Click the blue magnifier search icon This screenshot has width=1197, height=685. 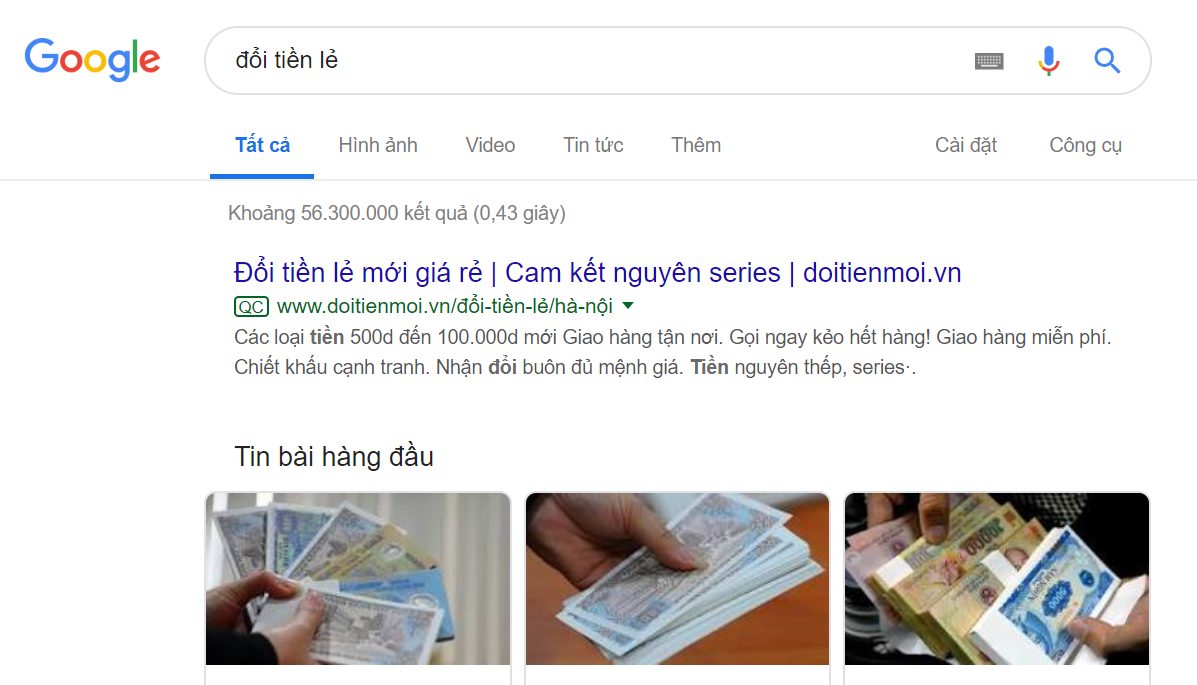pos(1107,60)
